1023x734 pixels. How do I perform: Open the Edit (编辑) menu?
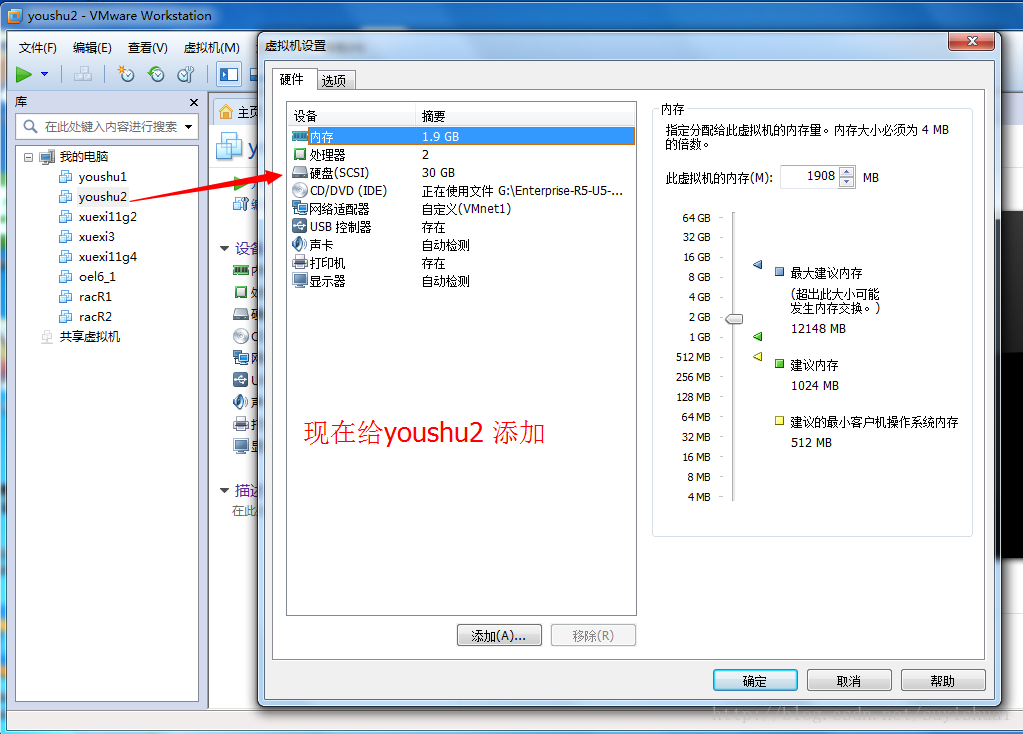click(92, 48)
